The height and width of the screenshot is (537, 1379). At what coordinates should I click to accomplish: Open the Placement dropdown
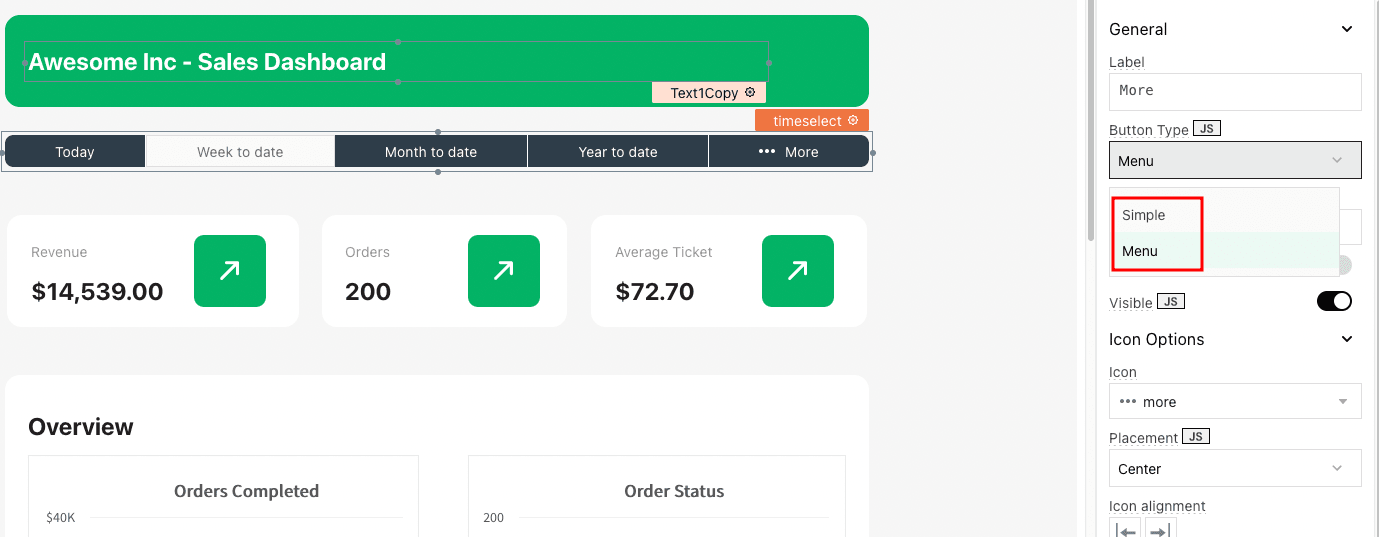[1235, 468]
